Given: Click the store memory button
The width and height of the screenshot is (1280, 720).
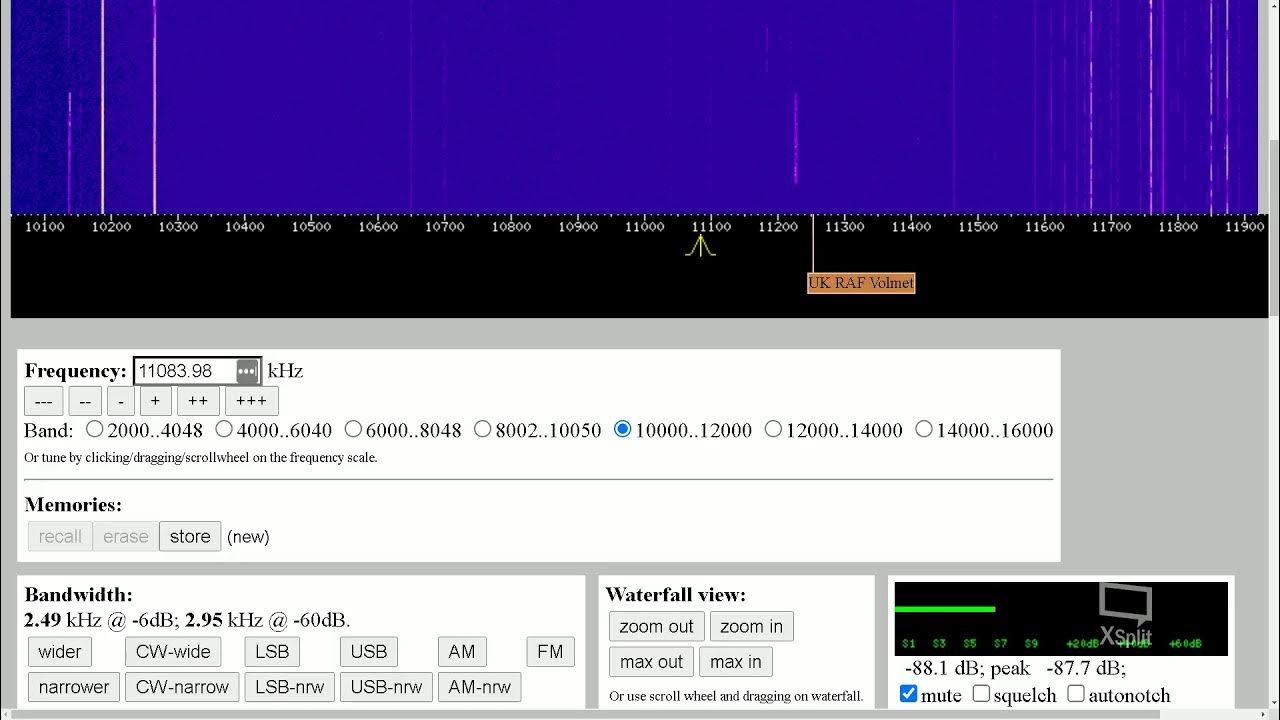Looking at the screenshot, I should (x=190, y=536).
